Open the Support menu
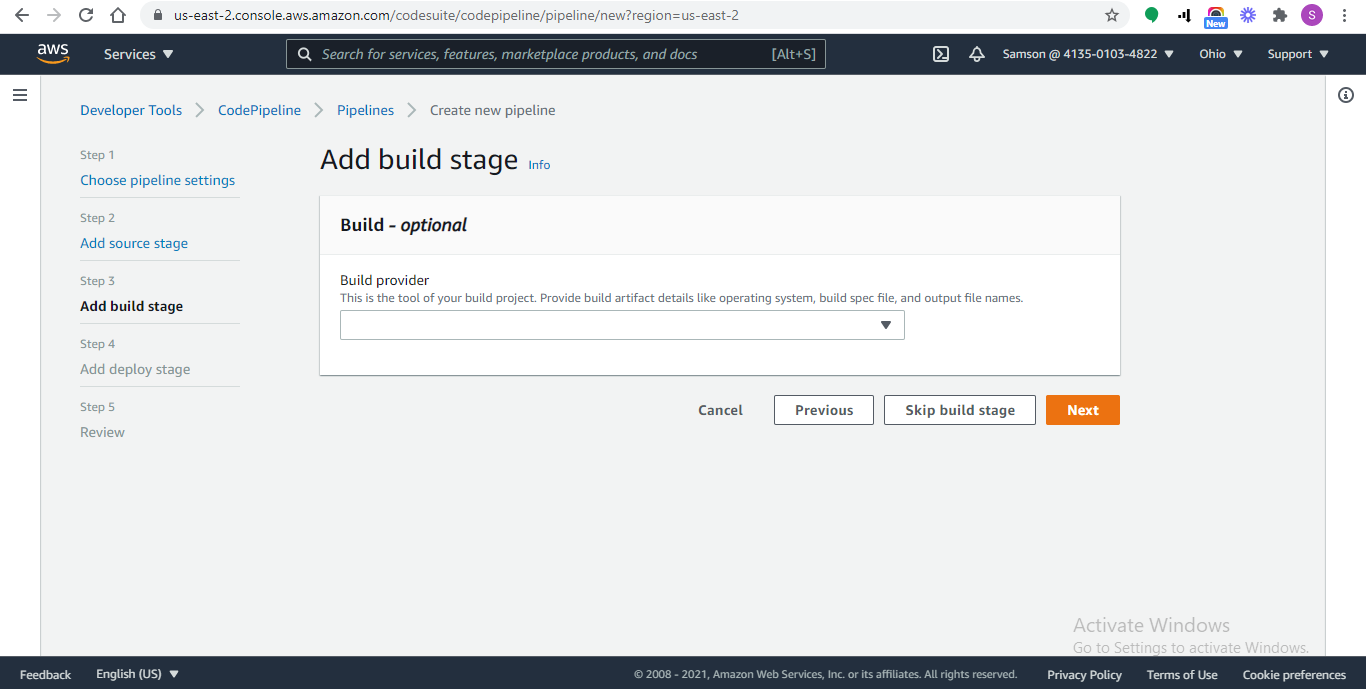This screenshot has width=1366, height=689. [1296, 53]
